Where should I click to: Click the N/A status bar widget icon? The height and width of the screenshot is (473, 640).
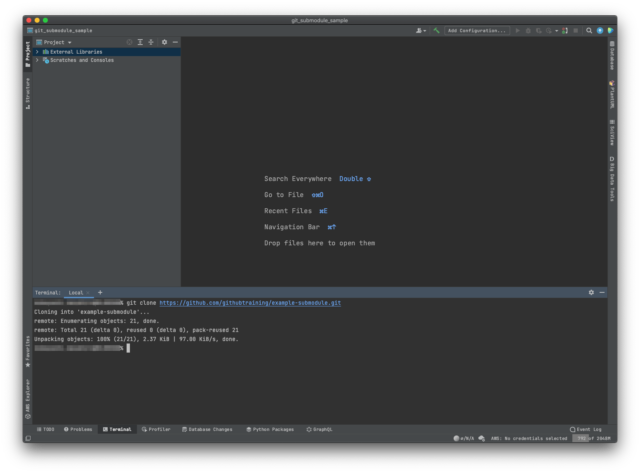click(x=464, y=438)
